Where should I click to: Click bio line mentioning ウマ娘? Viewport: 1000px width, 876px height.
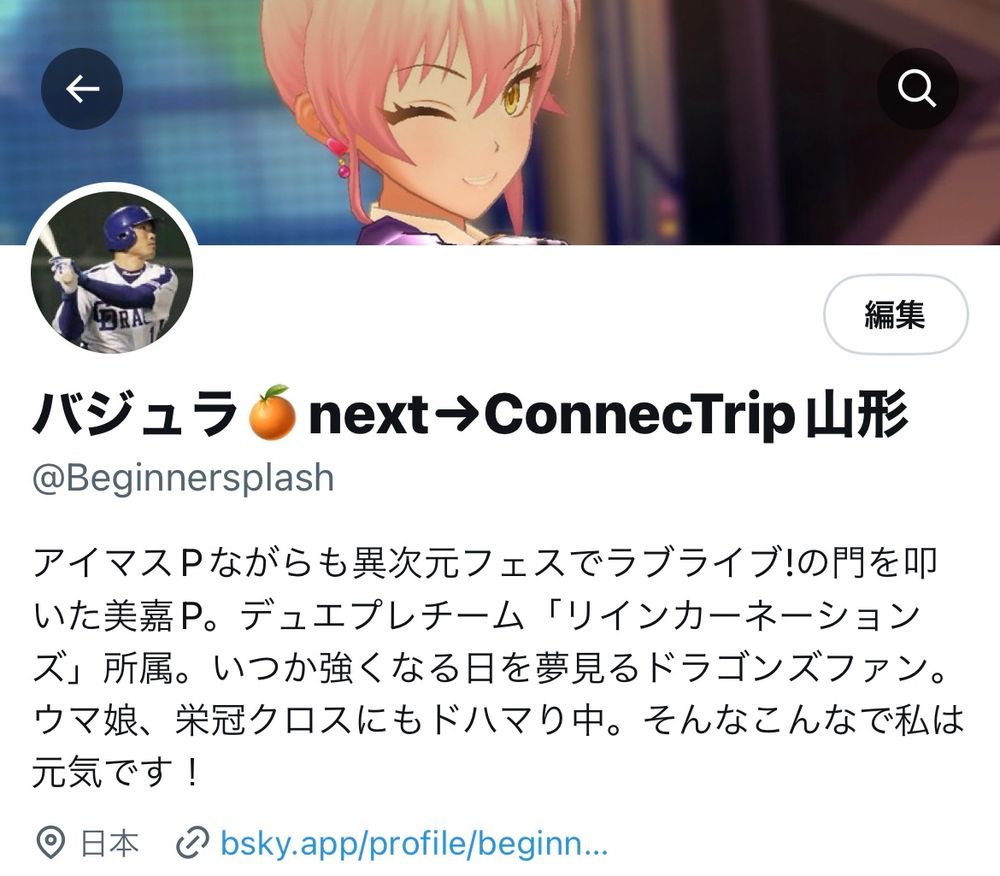pos(499,720)
